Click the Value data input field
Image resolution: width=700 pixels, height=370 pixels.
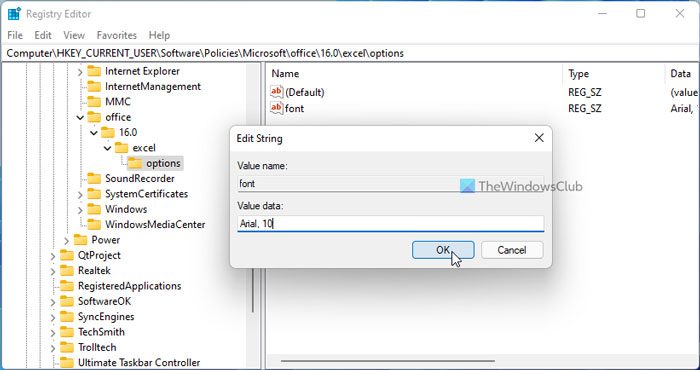[391, 224]
